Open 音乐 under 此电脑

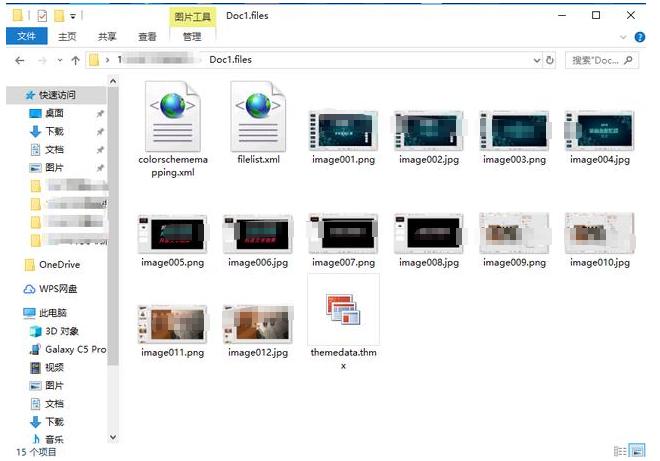(54, 440)
